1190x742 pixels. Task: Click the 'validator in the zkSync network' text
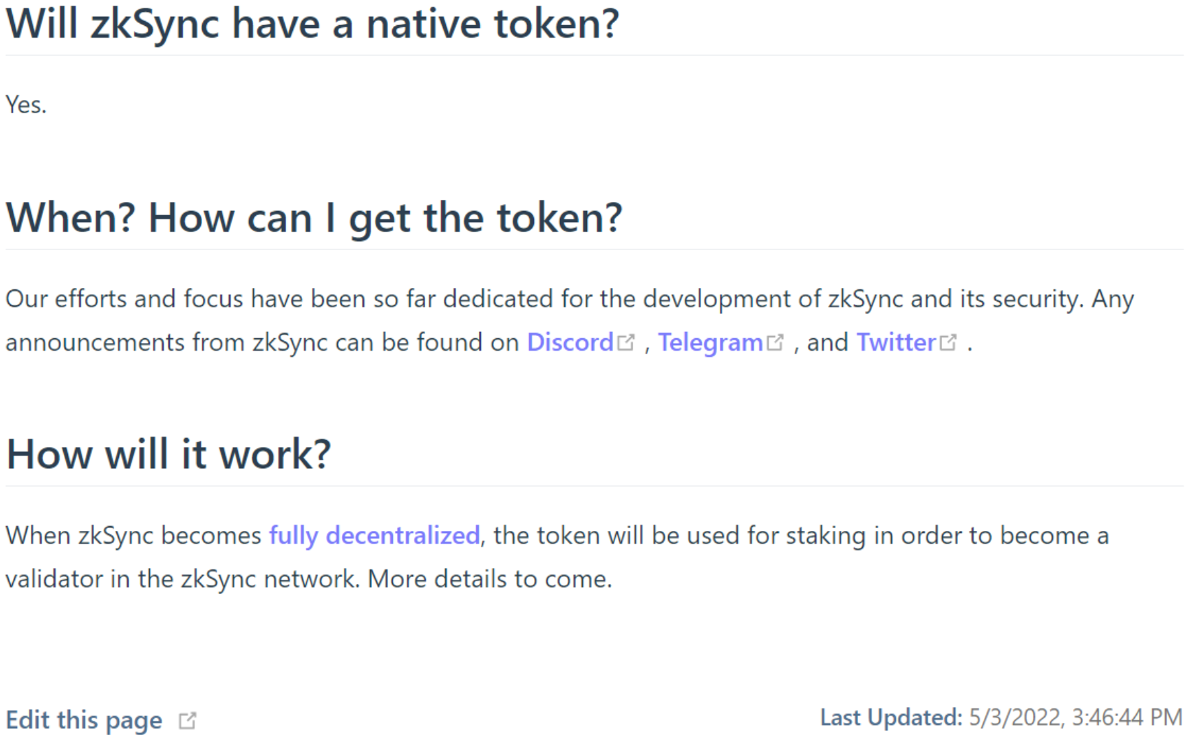click(182, 580)
